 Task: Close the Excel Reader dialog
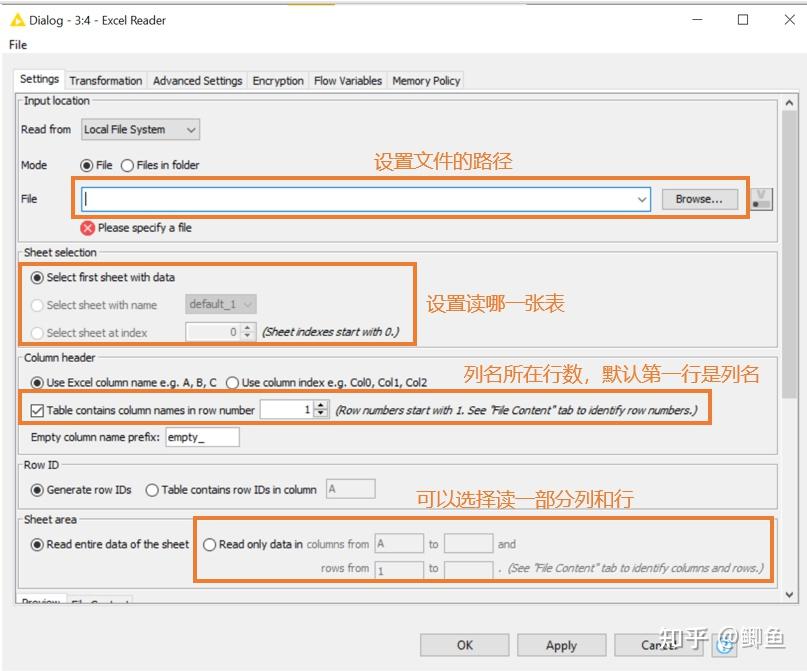789,20
